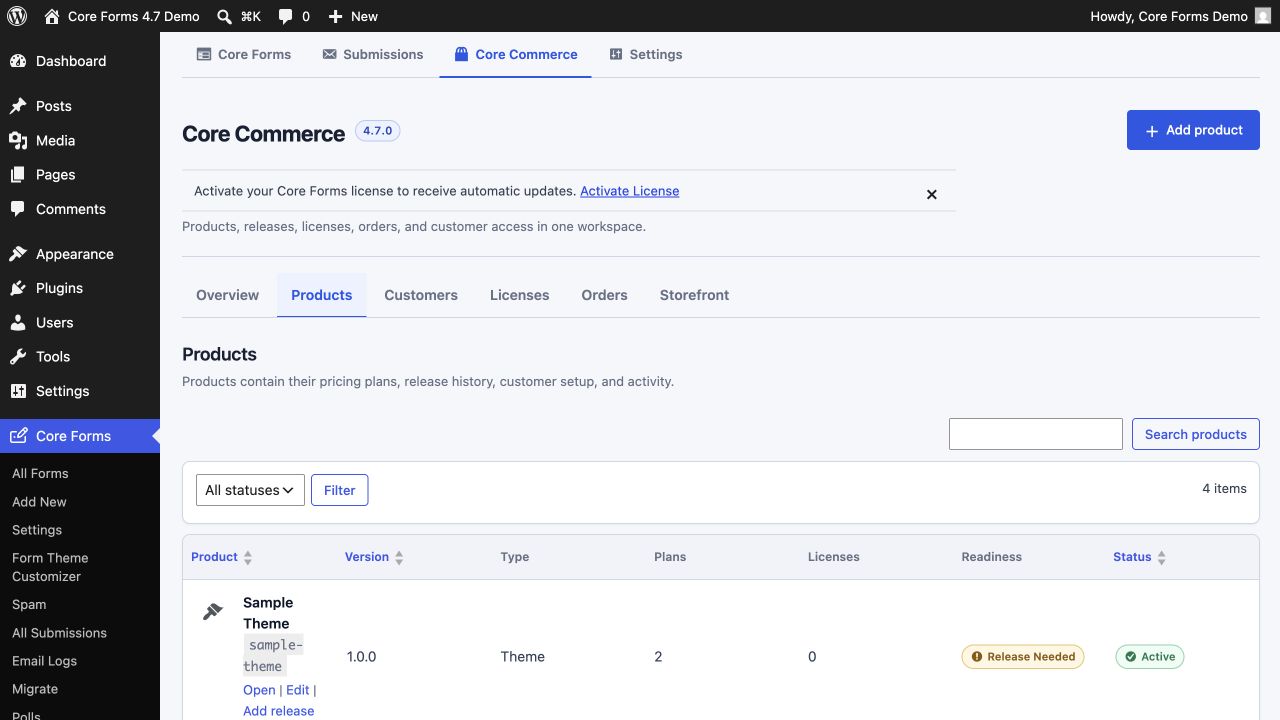Click the Posts pin icon
Image resolution: width=1280 pixels, height=720 pixels.
tap(18, 106)
